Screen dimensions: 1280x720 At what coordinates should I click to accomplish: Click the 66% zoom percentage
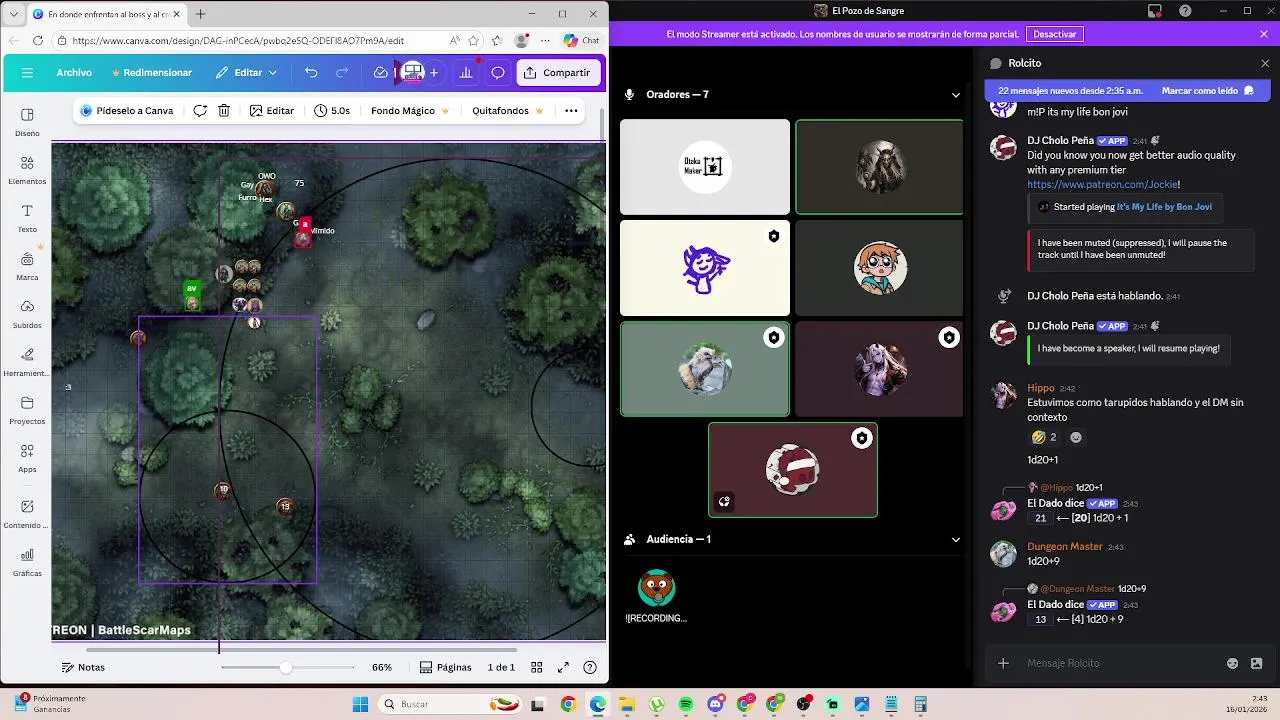(x=382, y=667)
